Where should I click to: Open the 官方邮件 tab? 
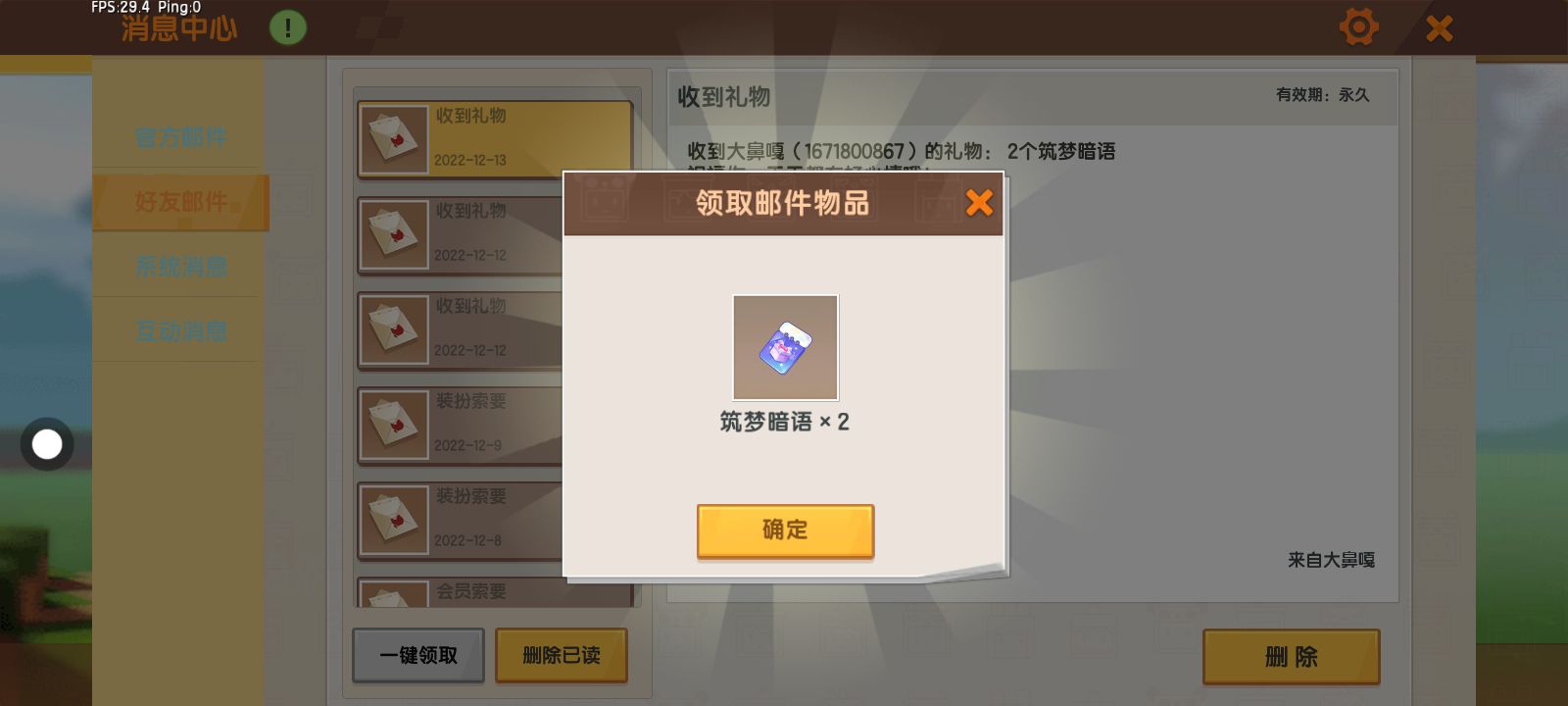tap(180, 136)
